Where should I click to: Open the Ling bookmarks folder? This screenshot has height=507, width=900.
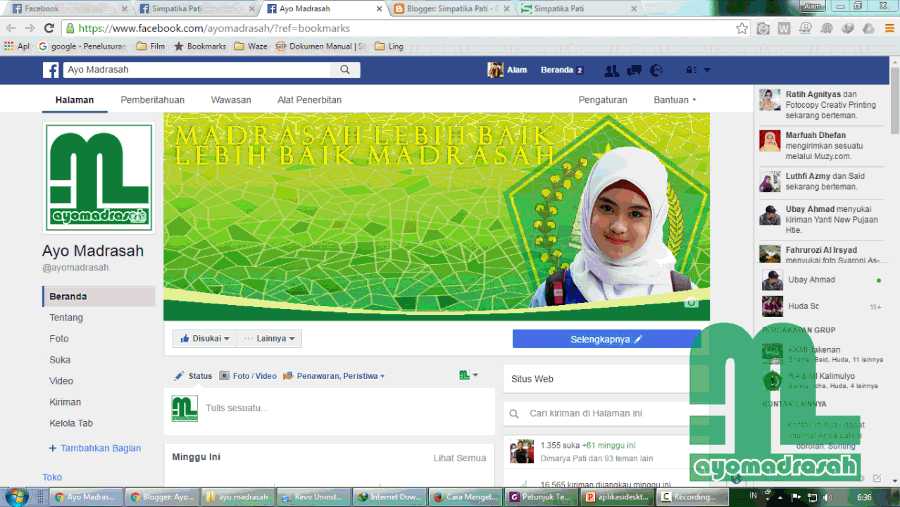(389, 46)
